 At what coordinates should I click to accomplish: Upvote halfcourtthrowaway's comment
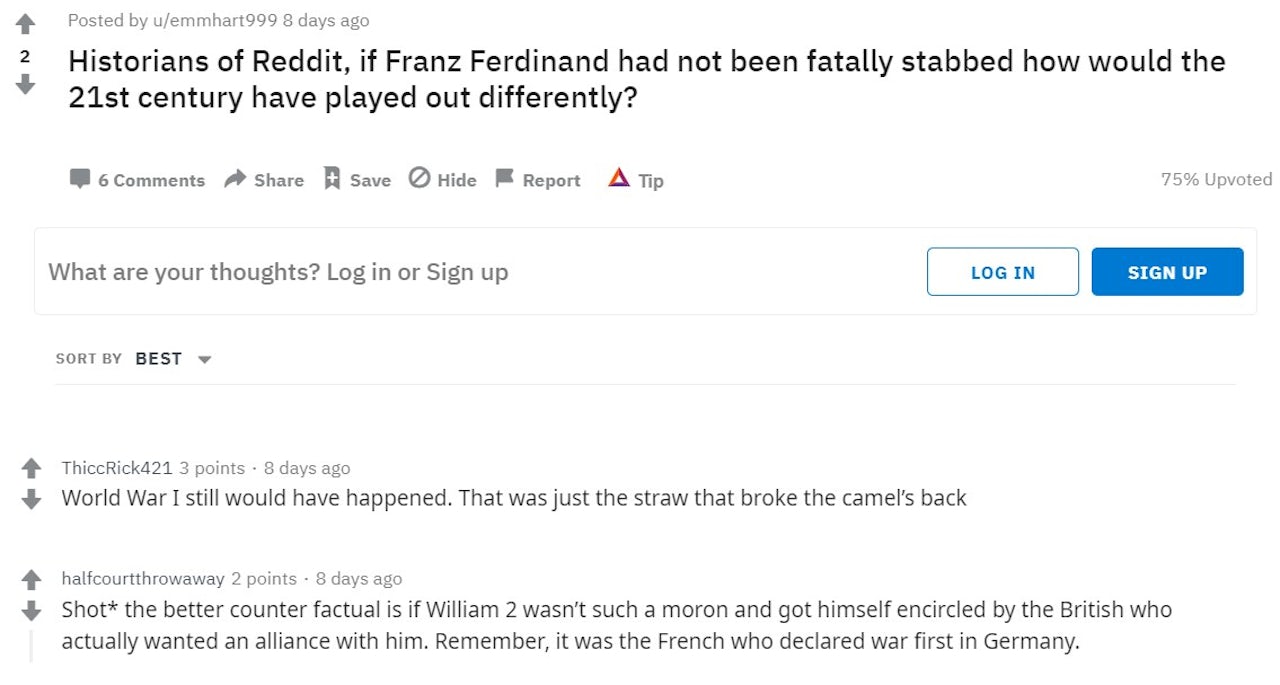pos(31,579)
